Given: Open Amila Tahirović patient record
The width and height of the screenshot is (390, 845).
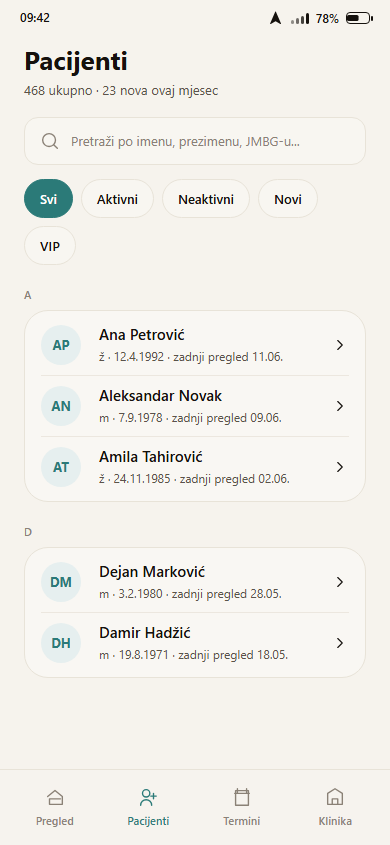Looking at the screenshot, I should (x=195, y=467).
